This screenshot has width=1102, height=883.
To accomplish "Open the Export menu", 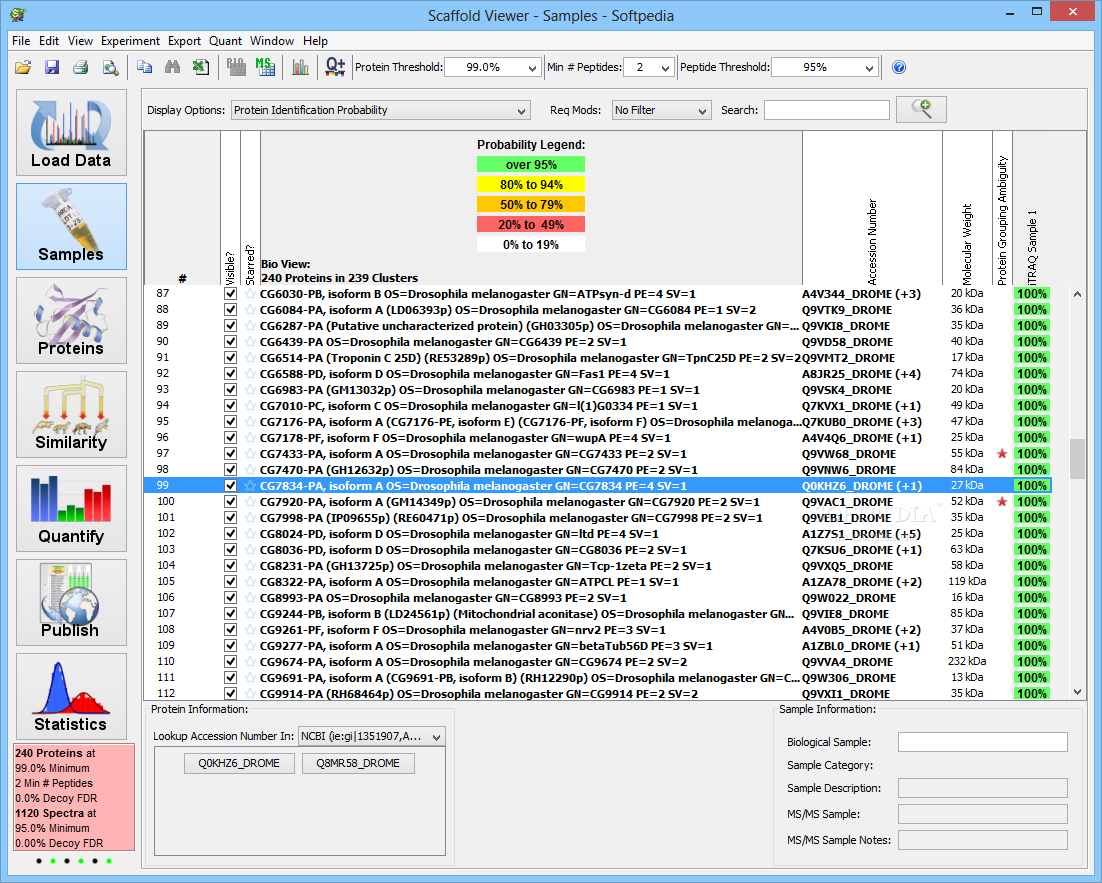I will [x=184, y=41].
